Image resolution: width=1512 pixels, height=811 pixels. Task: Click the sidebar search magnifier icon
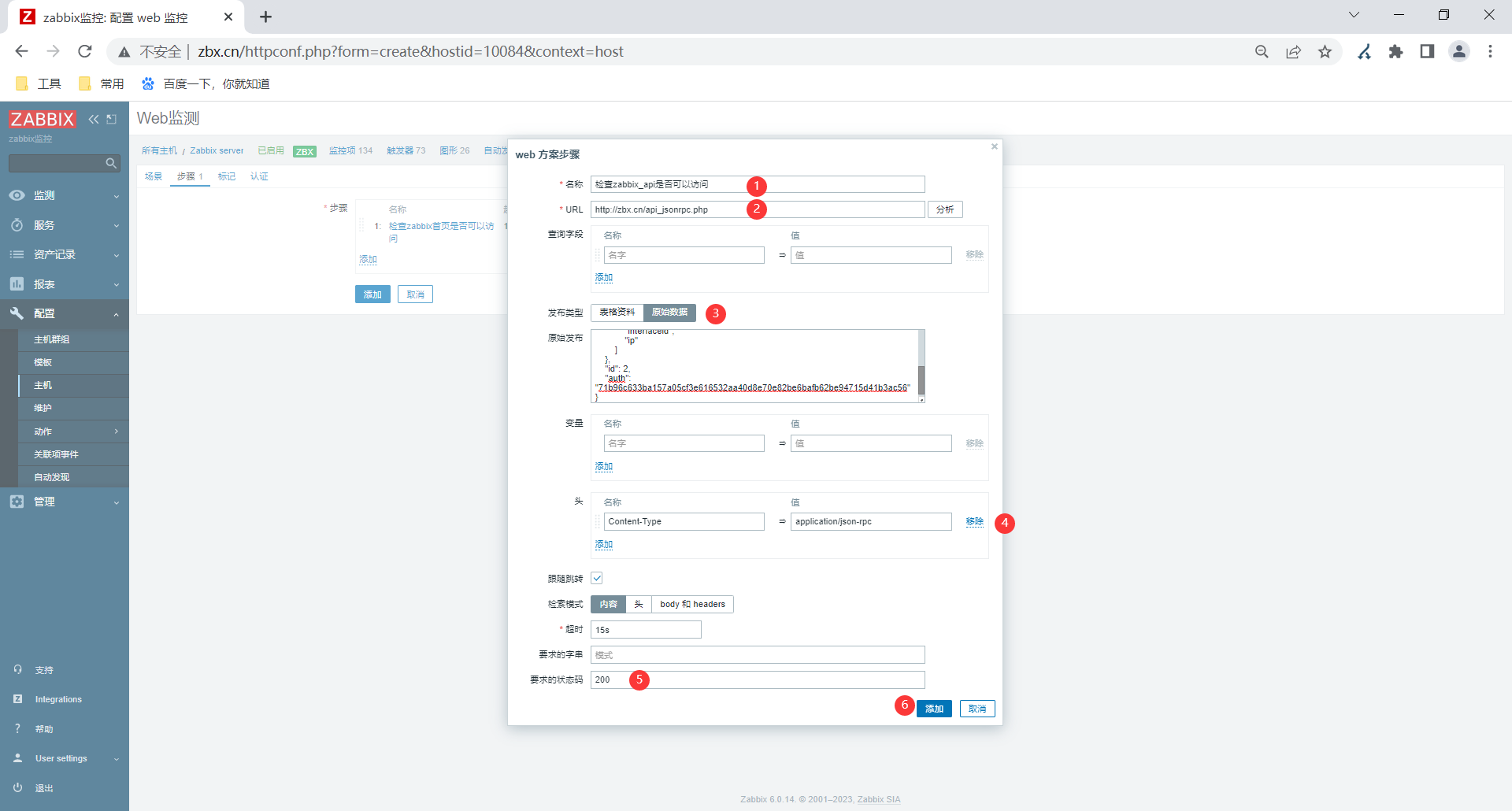click(x=111, y=163)
